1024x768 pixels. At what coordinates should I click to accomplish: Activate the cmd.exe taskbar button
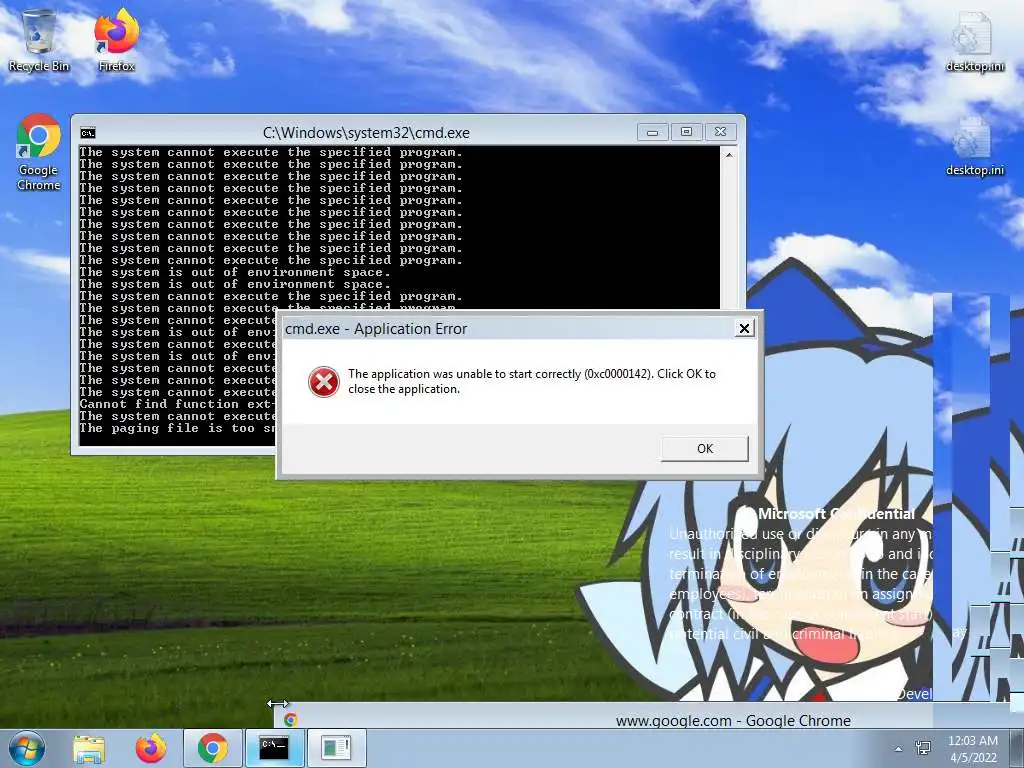(274, 748)
